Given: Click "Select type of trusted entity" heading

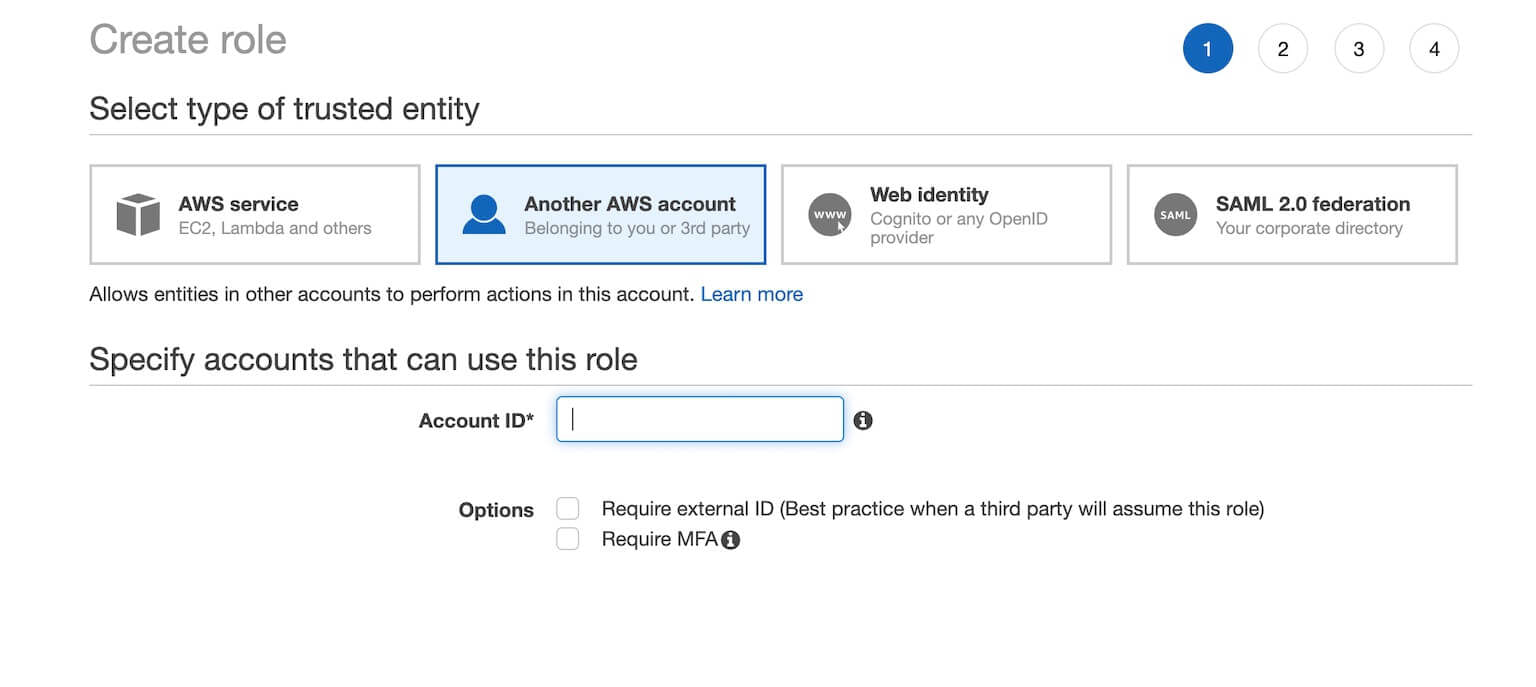Looking at the screenshot, I should pyautogui.click(x=284, y=108).
